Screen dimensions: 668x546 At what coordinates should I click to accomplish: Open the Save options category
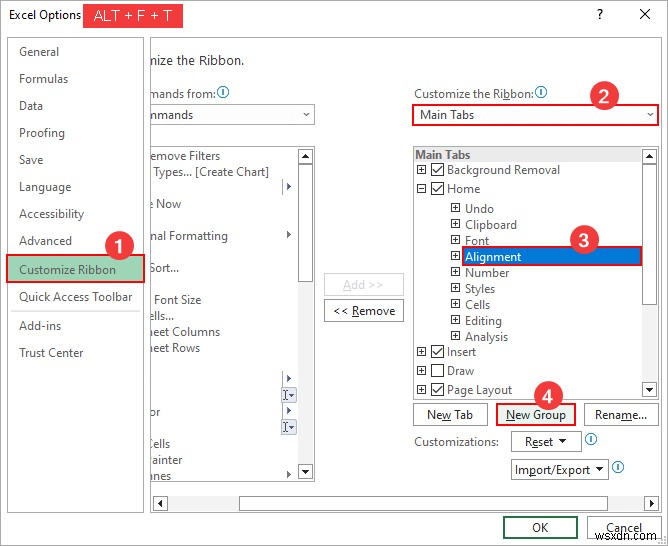tap(31, 160)
